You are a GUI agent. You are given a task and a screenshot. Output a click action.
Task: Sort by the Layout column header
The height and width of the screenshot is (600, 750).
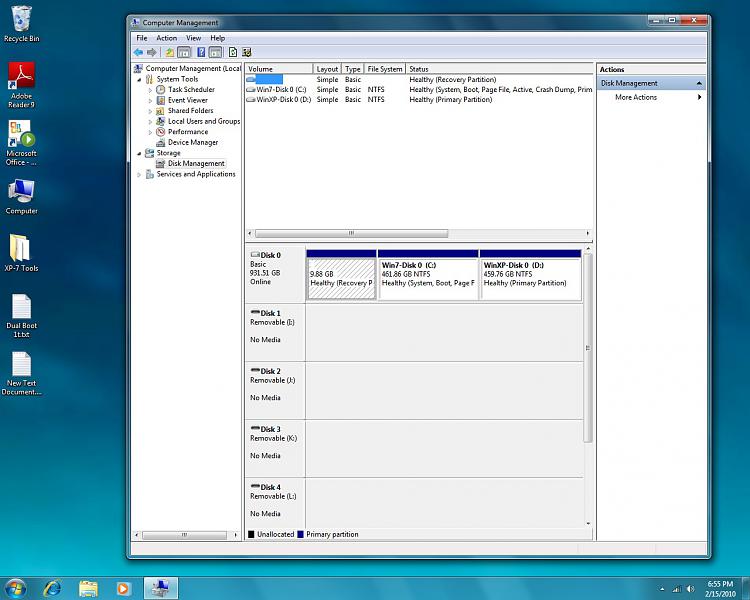[x=327, y=69]
